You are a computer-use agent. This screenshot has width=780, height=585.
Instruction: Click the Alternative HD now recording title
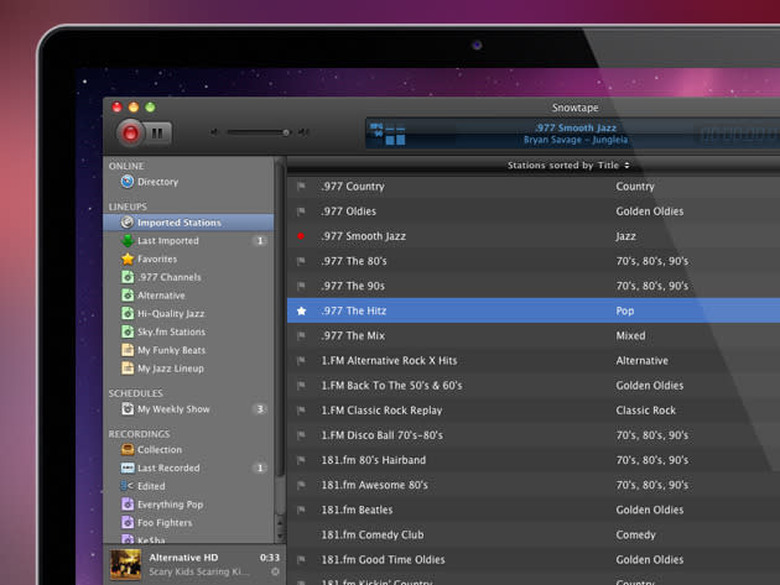tap(184, 558)
